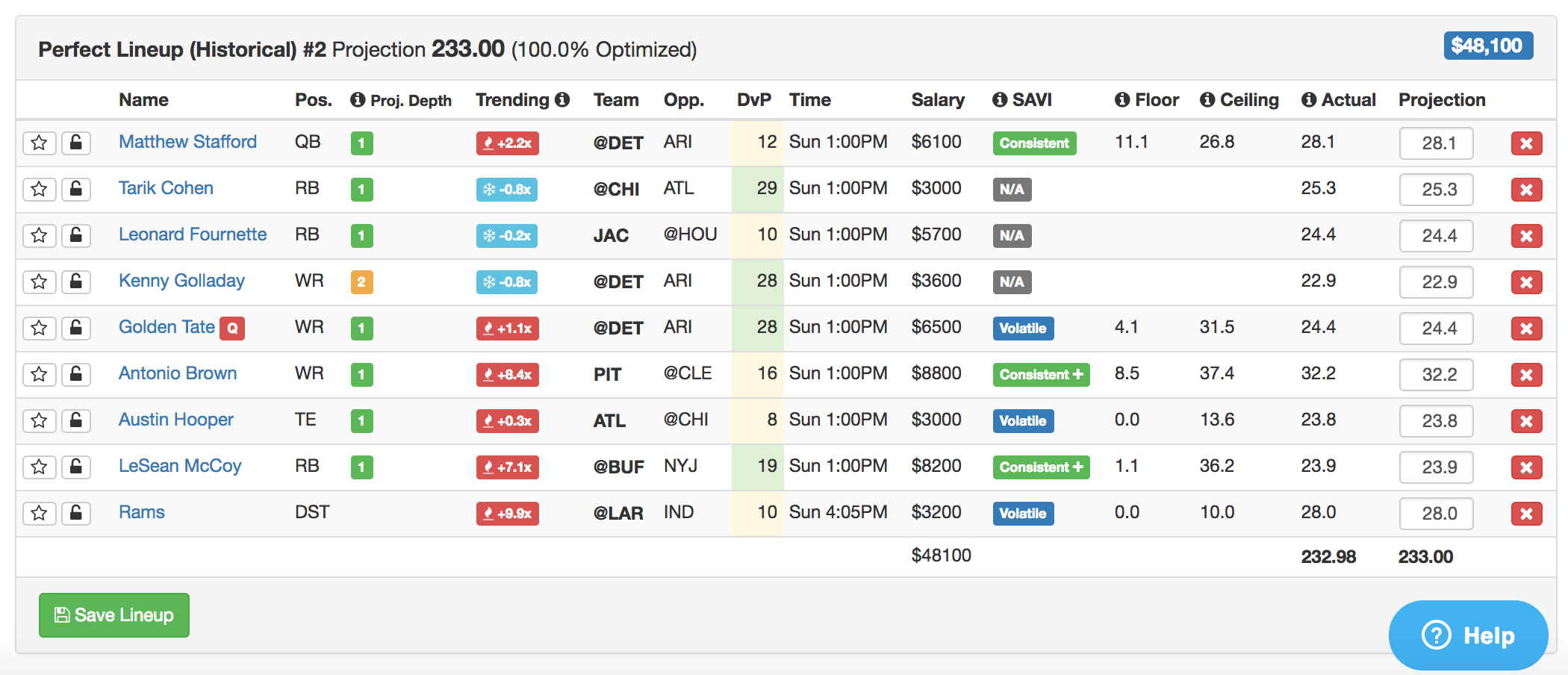Click Golden Tate's Volatile SAVI label
Screen dimensions: 1568x675
click(1023, 329)
